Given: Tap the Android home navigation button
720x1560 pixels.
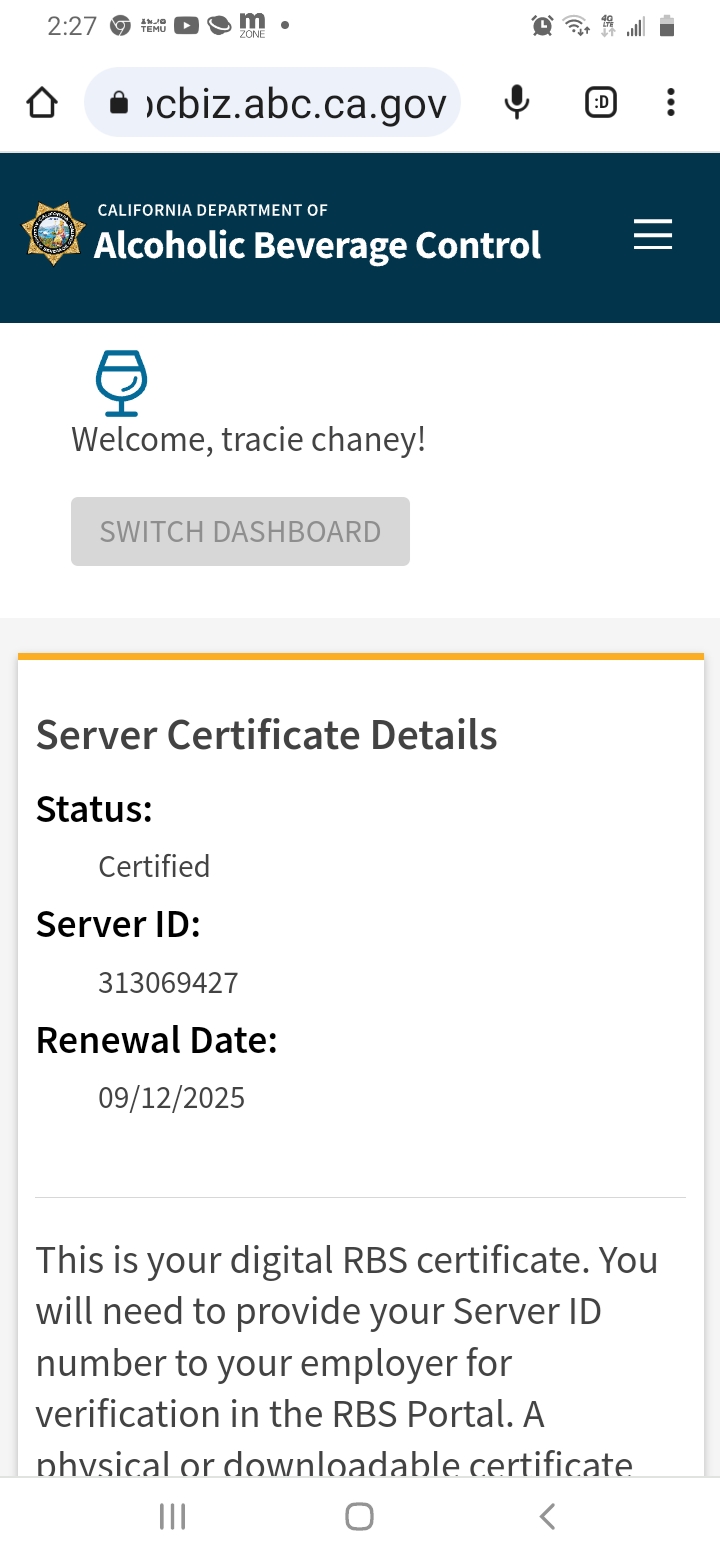Looking at the screenshot, I should [x=359, y=1517].
